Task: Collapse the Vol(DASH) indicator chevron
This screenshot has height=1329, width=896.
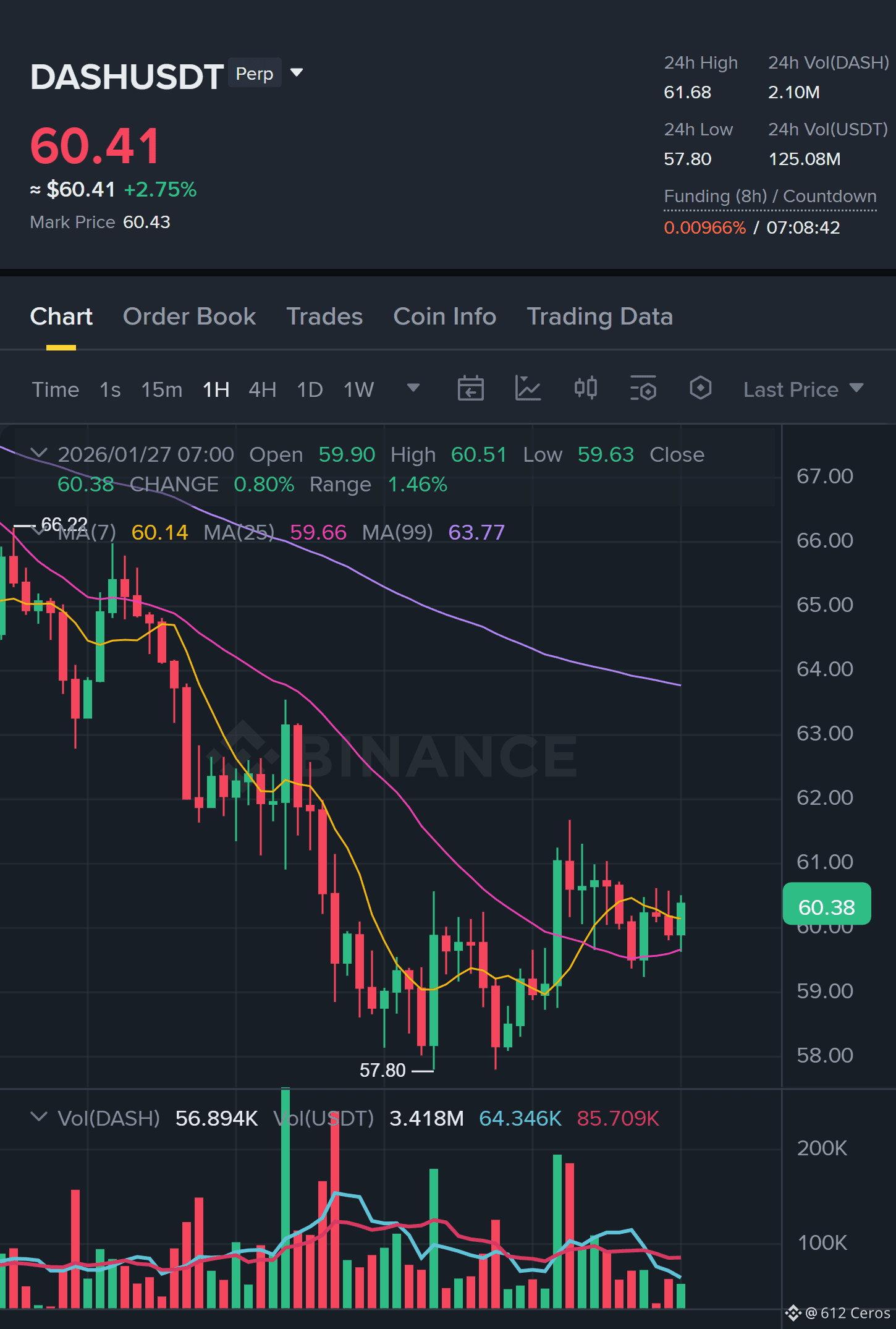Action: [x=38, y=1117]
